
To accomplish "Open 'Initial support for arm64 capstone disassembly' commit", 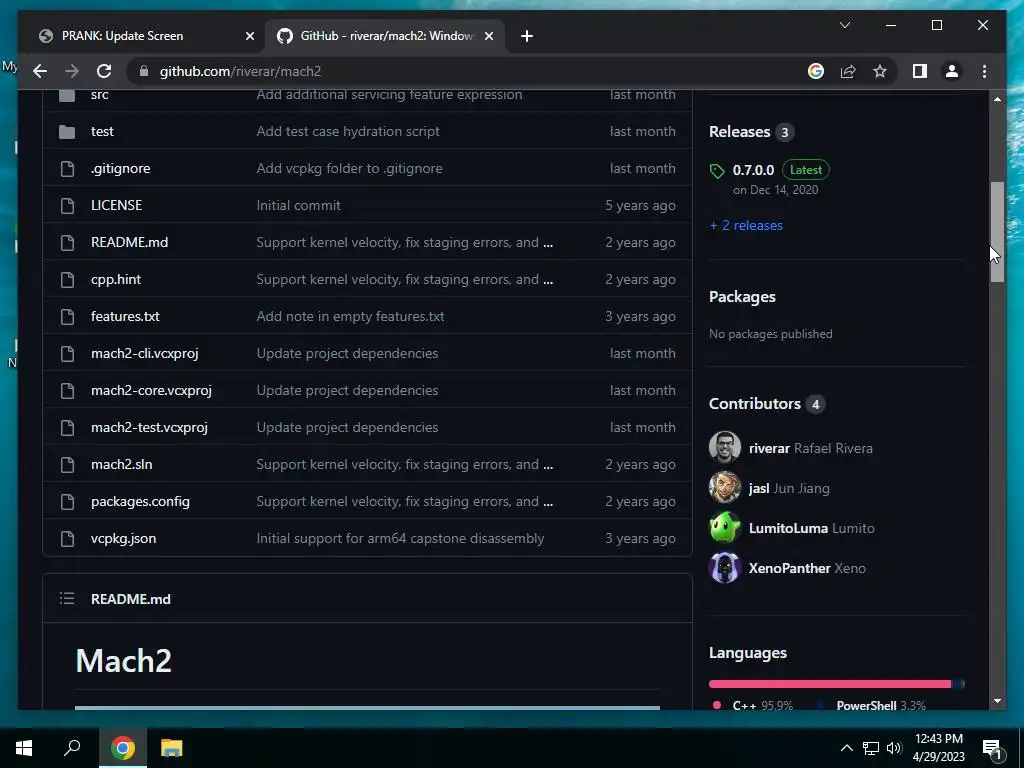I will 400,539.
